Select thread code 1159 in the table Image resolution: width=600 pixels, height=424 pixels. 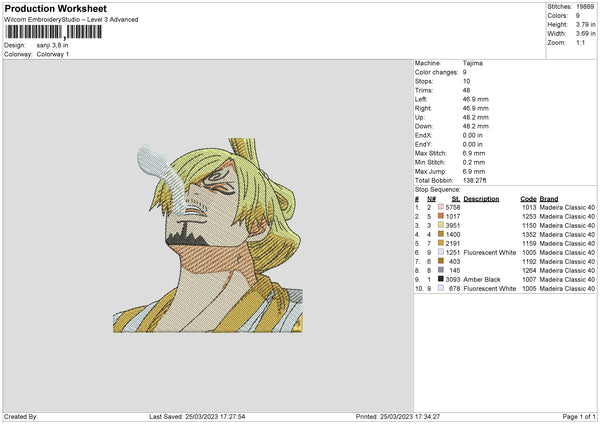529,243
